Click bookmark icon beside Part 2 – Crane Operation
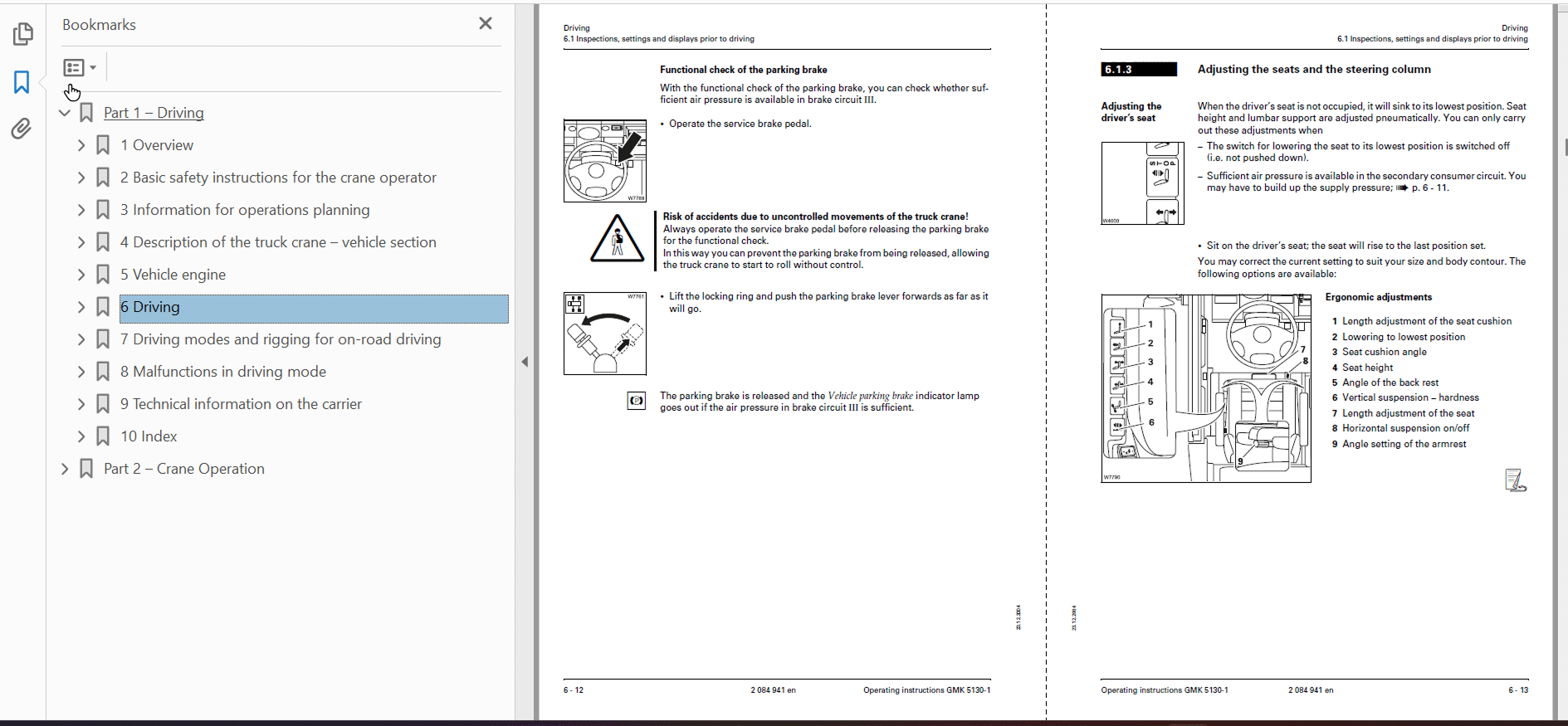This screenshot has height=726, width=1568. tap(86, 469)
